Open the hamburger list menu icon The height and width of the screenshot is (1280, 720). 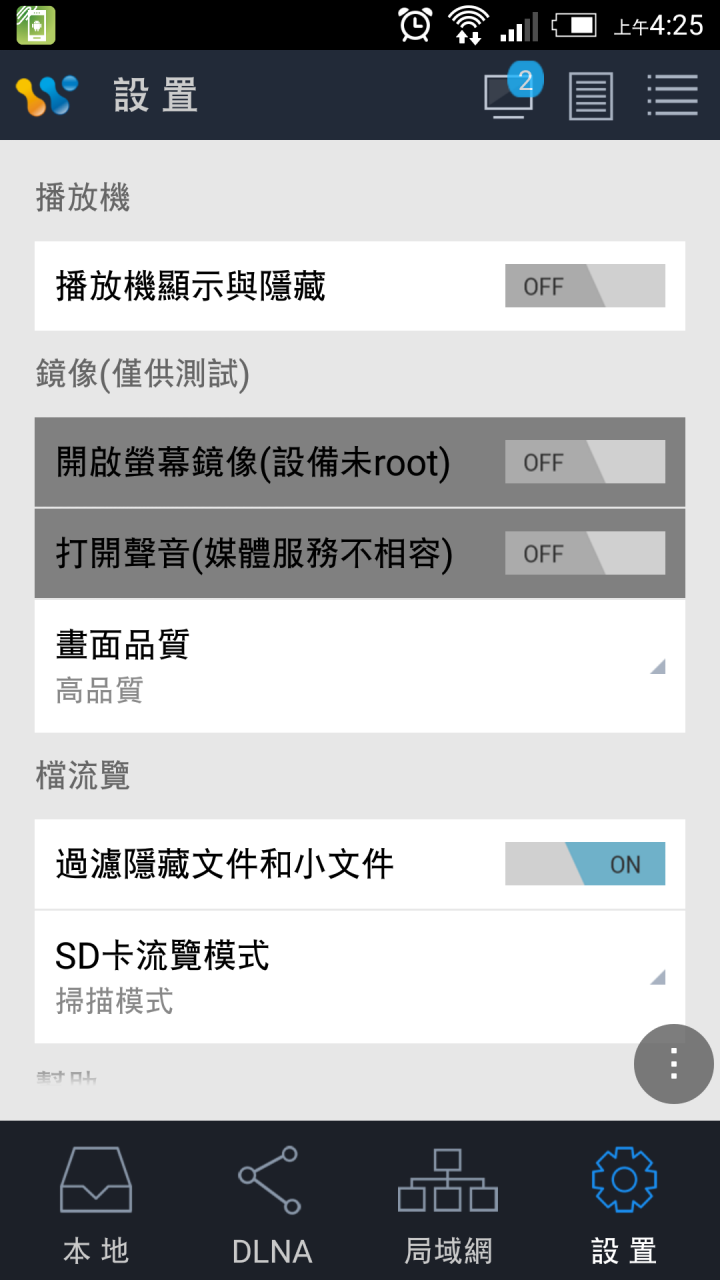pos(672,96)
